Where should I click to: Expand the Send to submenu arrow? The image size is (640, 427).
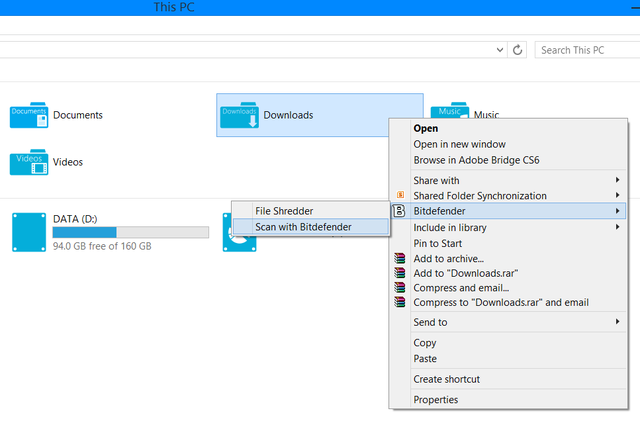point(618,322)
